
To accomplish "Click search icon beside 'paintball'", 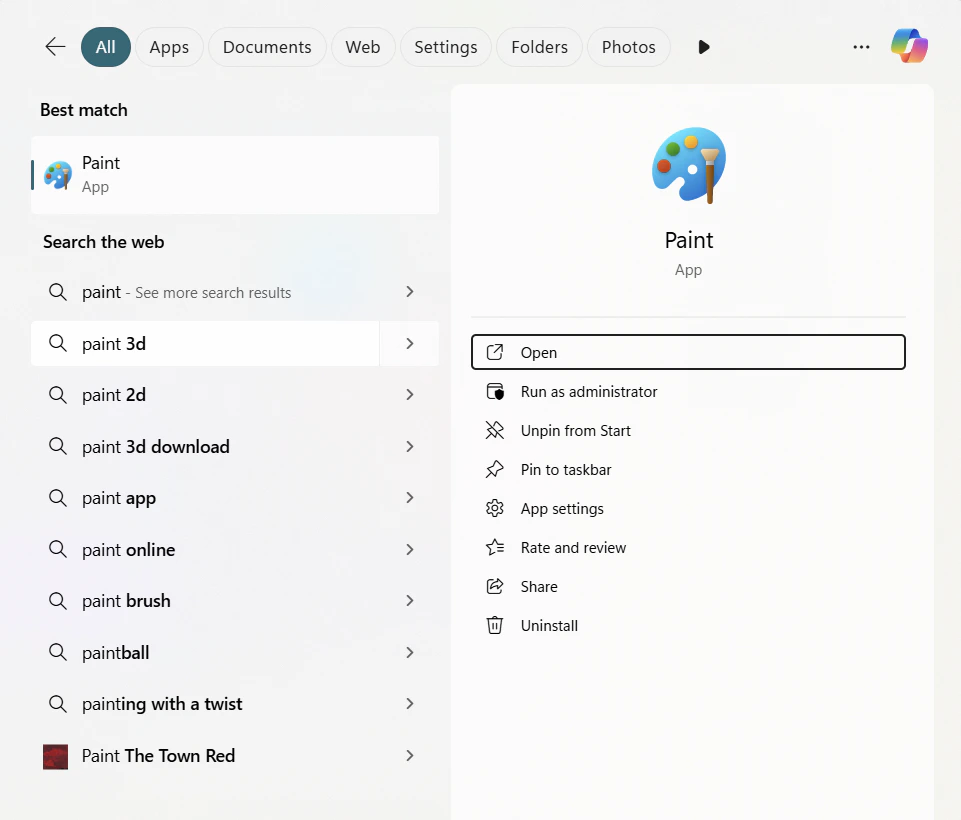I will [58, 652].
